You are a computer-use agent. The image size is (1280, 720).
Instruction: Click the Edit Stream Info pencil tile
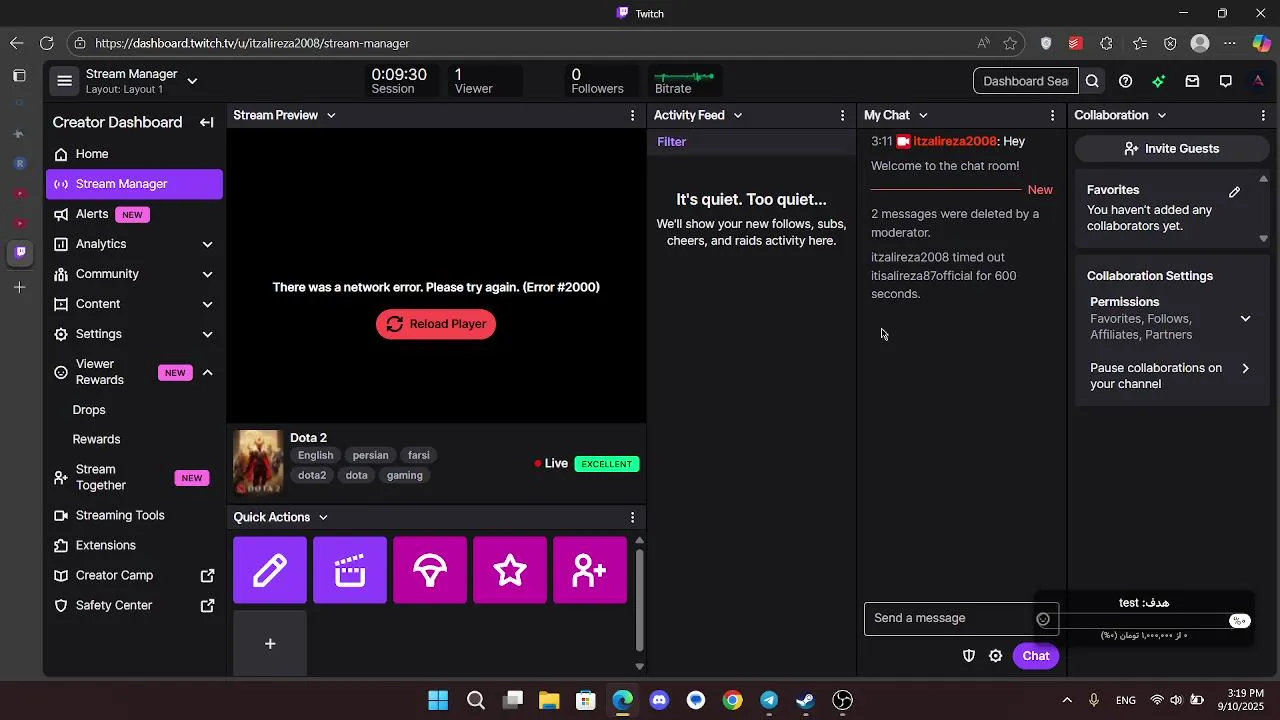coord(270,570)
